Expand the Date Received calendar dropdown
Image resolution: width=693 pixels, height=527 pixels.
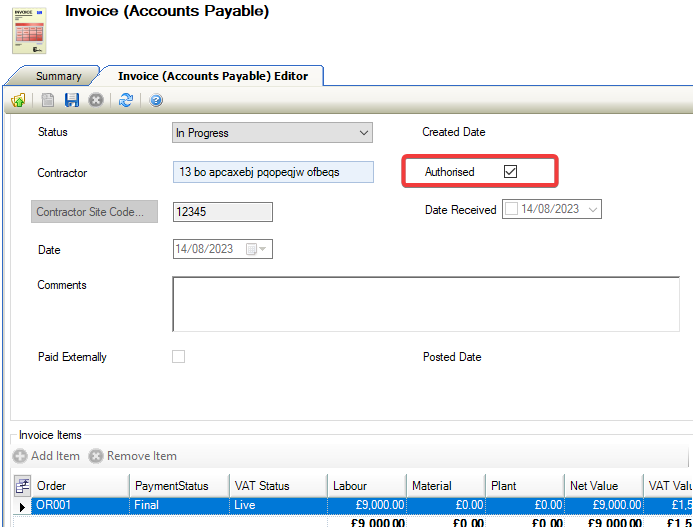click(x=593, y=210)
